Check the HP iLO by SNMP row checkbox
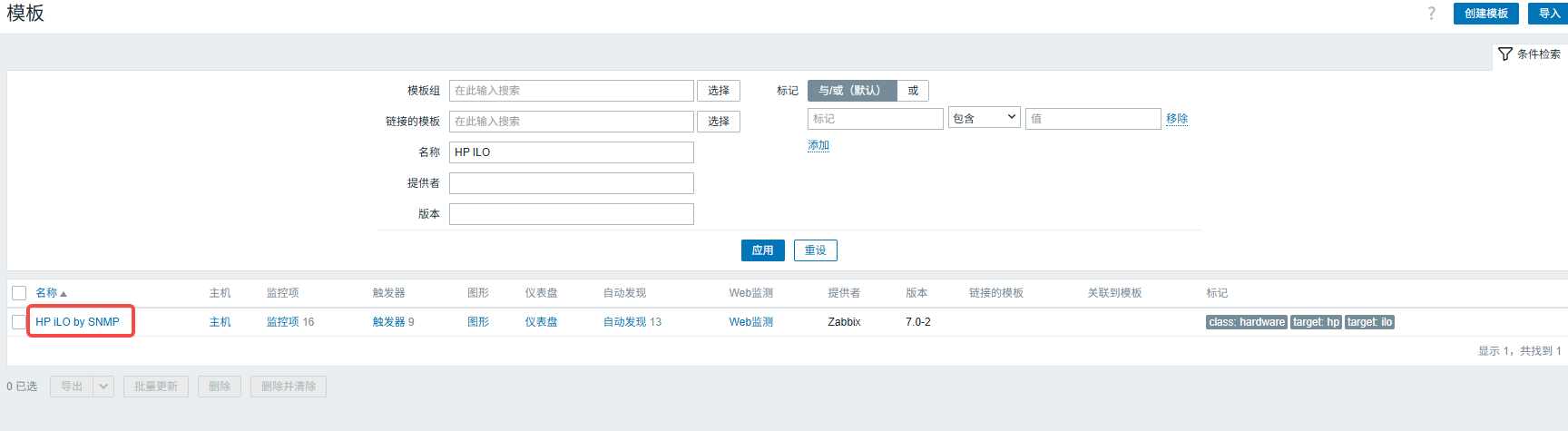 point(19,322)
